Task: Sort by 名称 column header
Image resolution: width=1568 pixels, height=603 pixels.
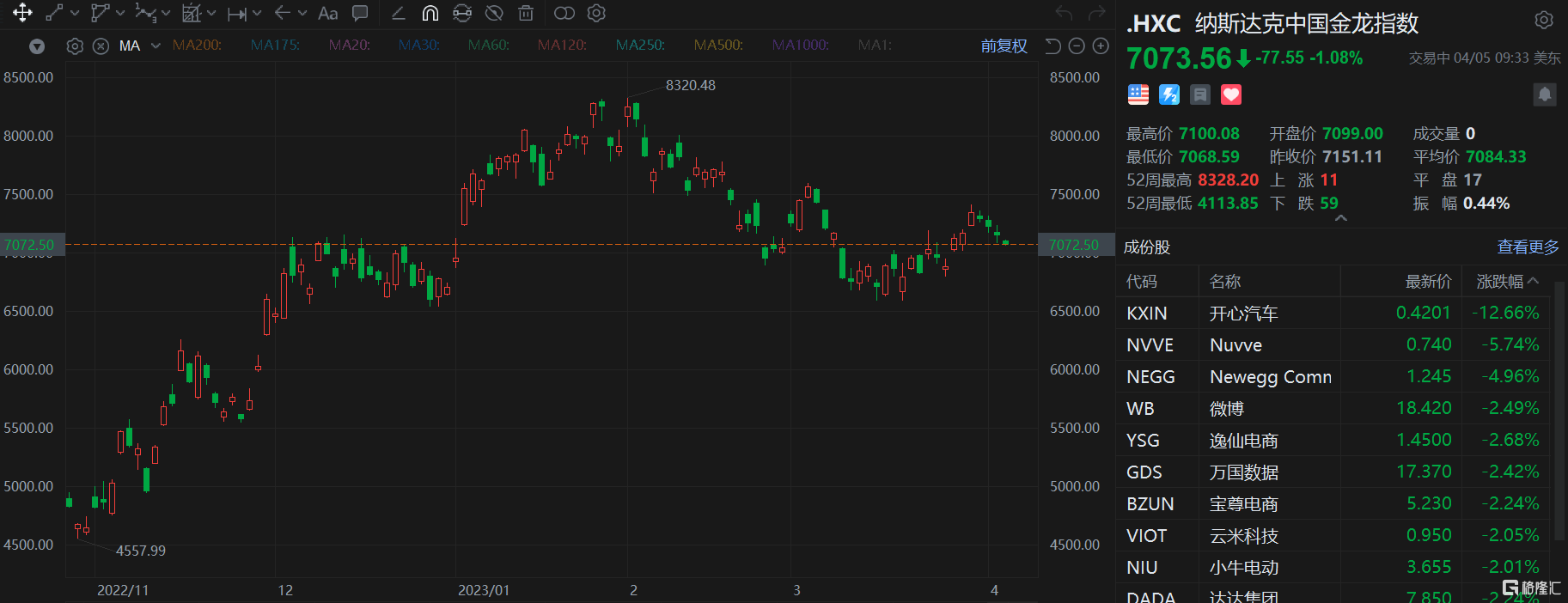Action: (x=1225, y=282)
